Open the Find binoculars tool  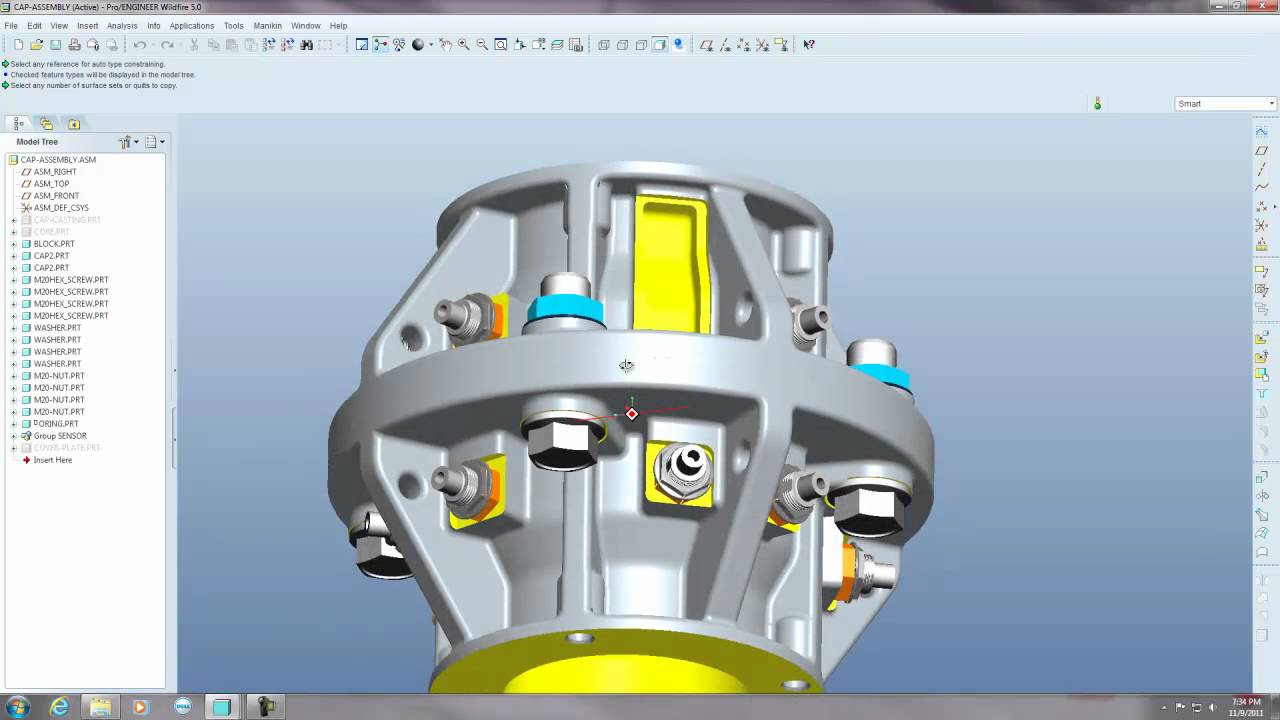click(x=306, y=44)
